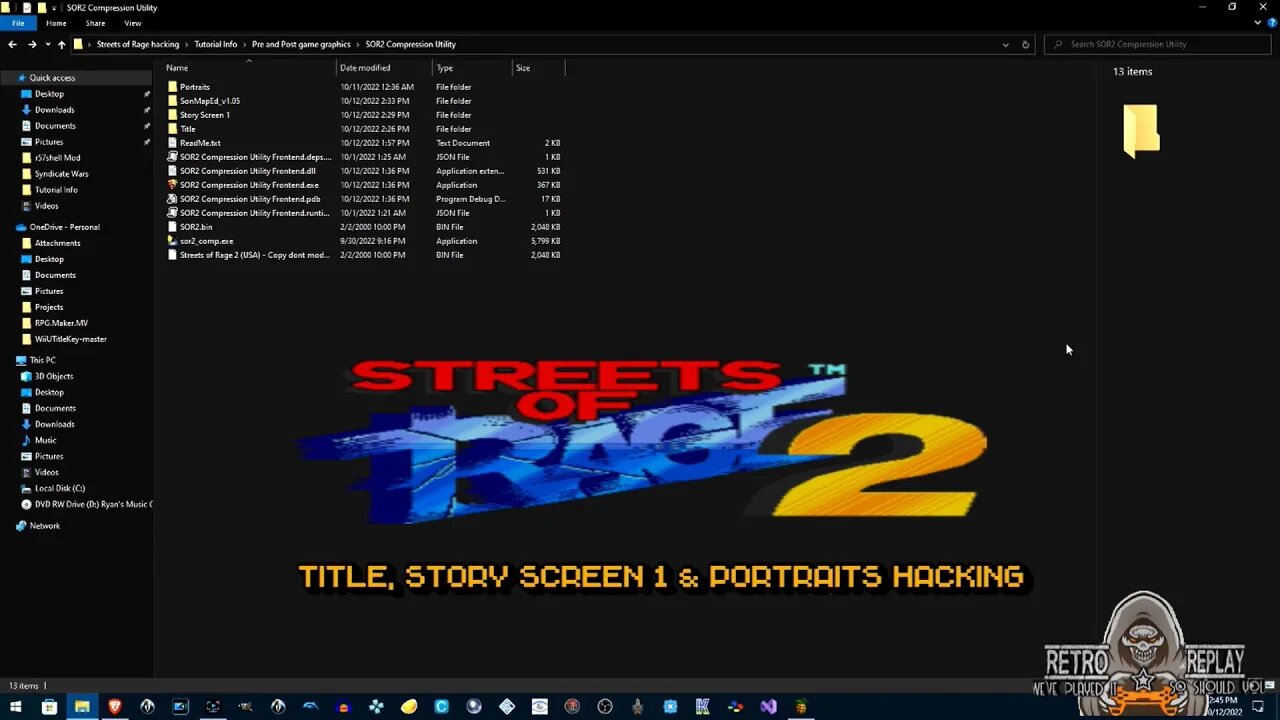
Task: Open Brave browser from the taskbar
Action: [x=114, y=706]
